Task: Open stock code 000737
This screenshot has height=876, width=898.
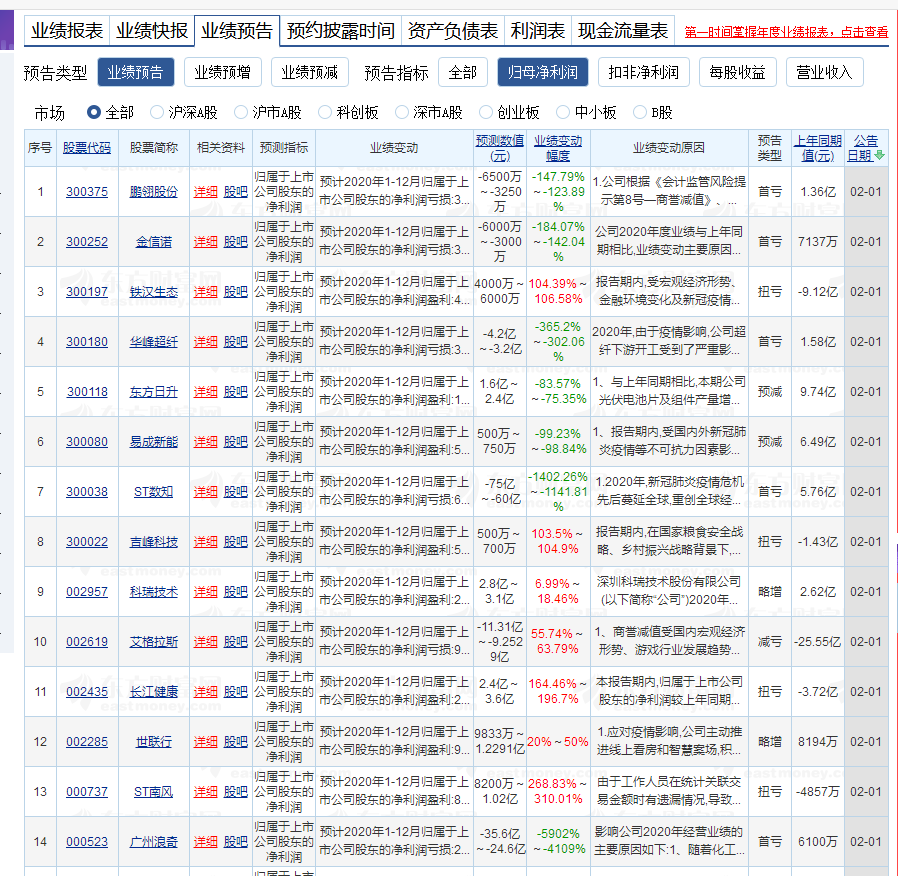Action: point(86,791)
